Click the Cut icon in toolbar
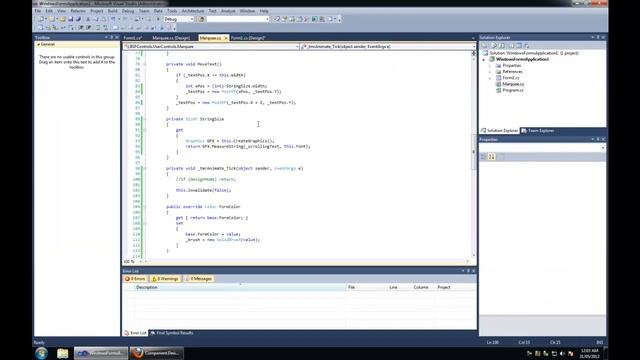The width and height of the screenshot is (640, 360). [88, 19]
